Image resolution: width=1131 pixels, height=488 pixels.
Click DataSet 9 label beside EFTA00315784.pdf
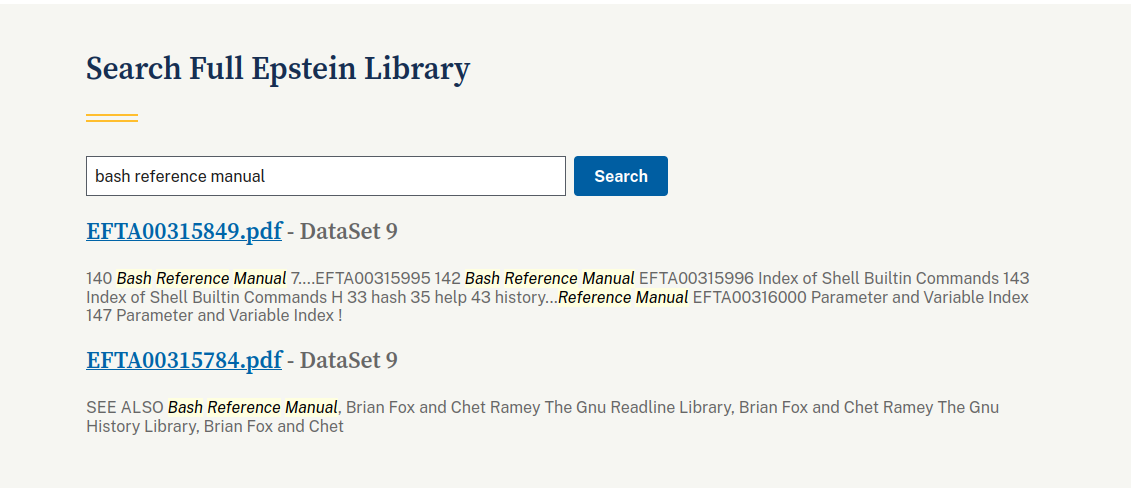(x=348, y=361)
